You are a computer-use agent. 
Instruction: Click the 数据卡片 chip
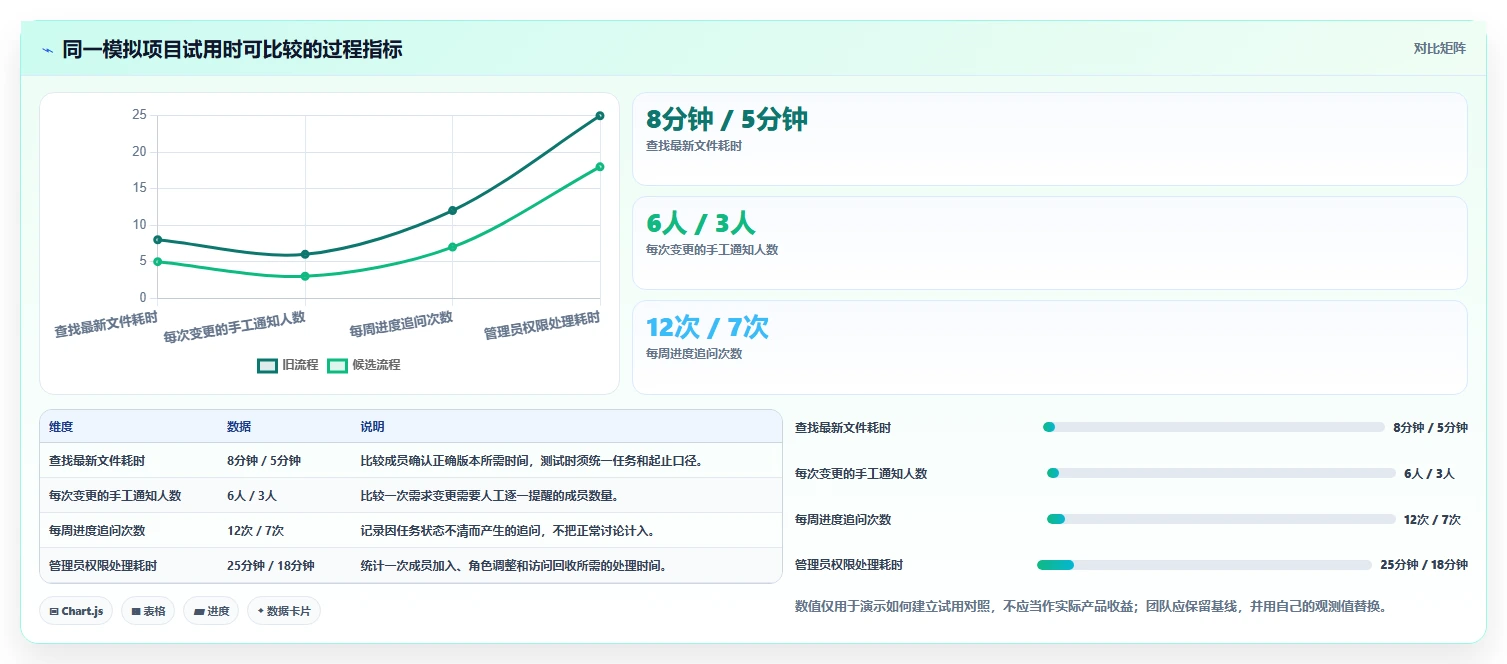coord(284,611)
